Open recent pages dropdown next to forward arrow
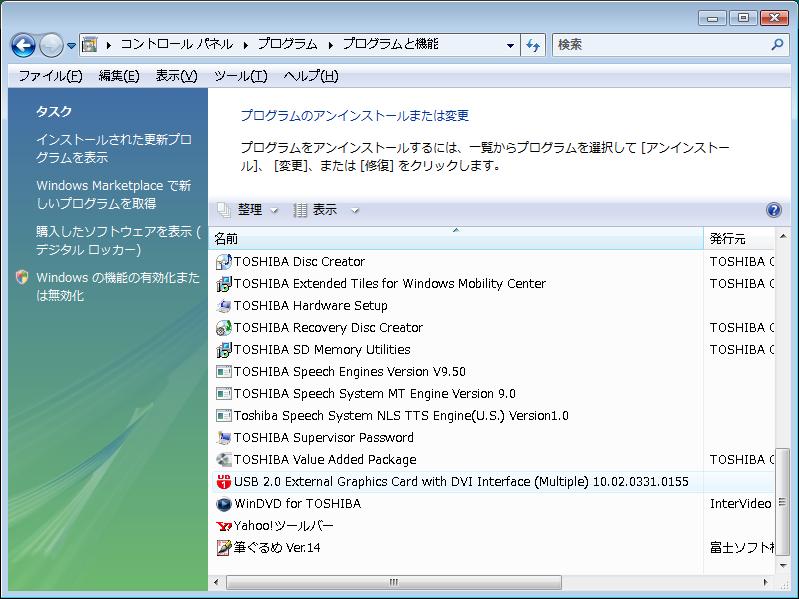 click(71, 46)
